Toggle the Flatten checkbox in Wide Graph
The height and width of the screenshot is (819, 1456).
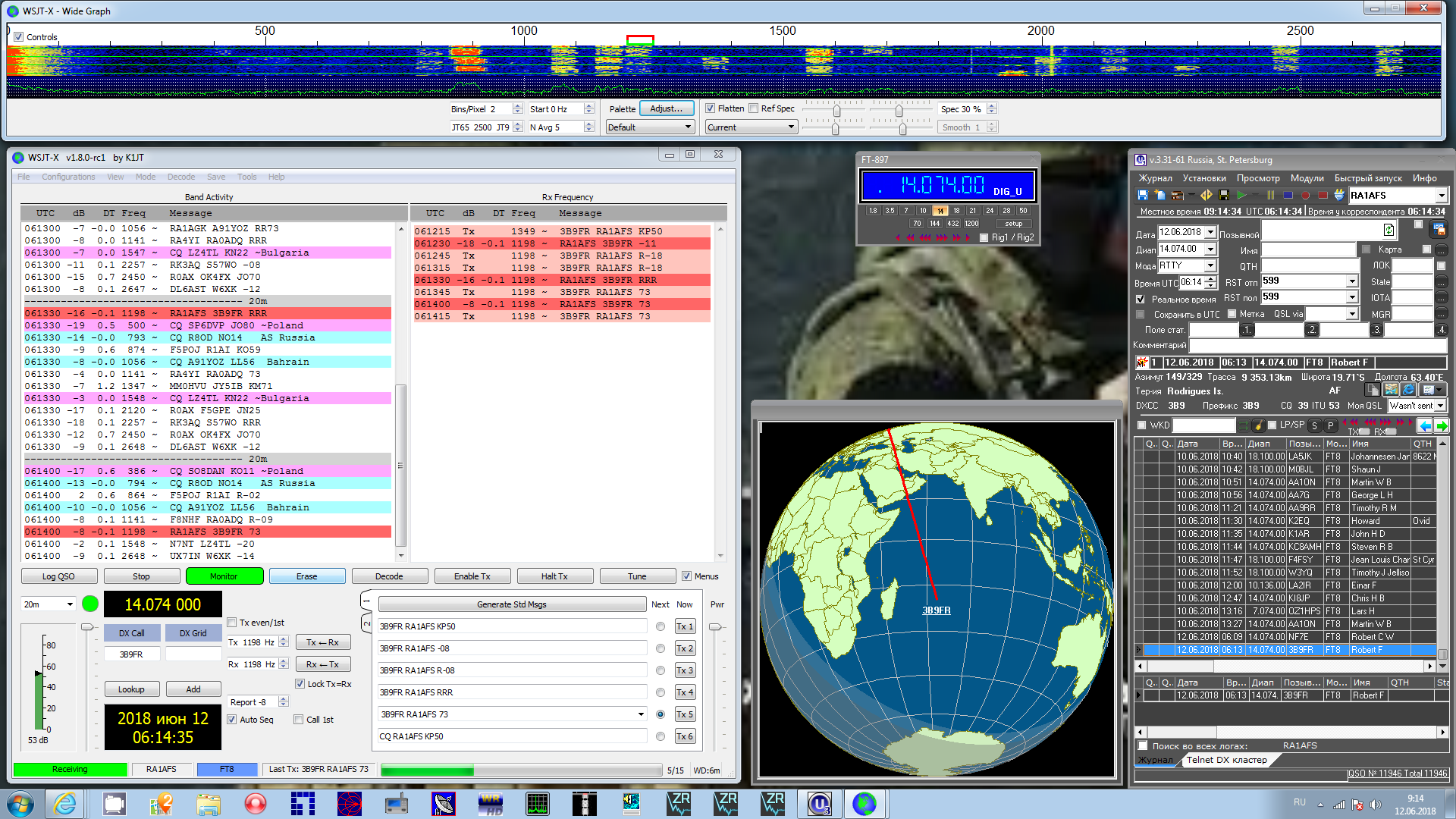[x=711, y=108]
